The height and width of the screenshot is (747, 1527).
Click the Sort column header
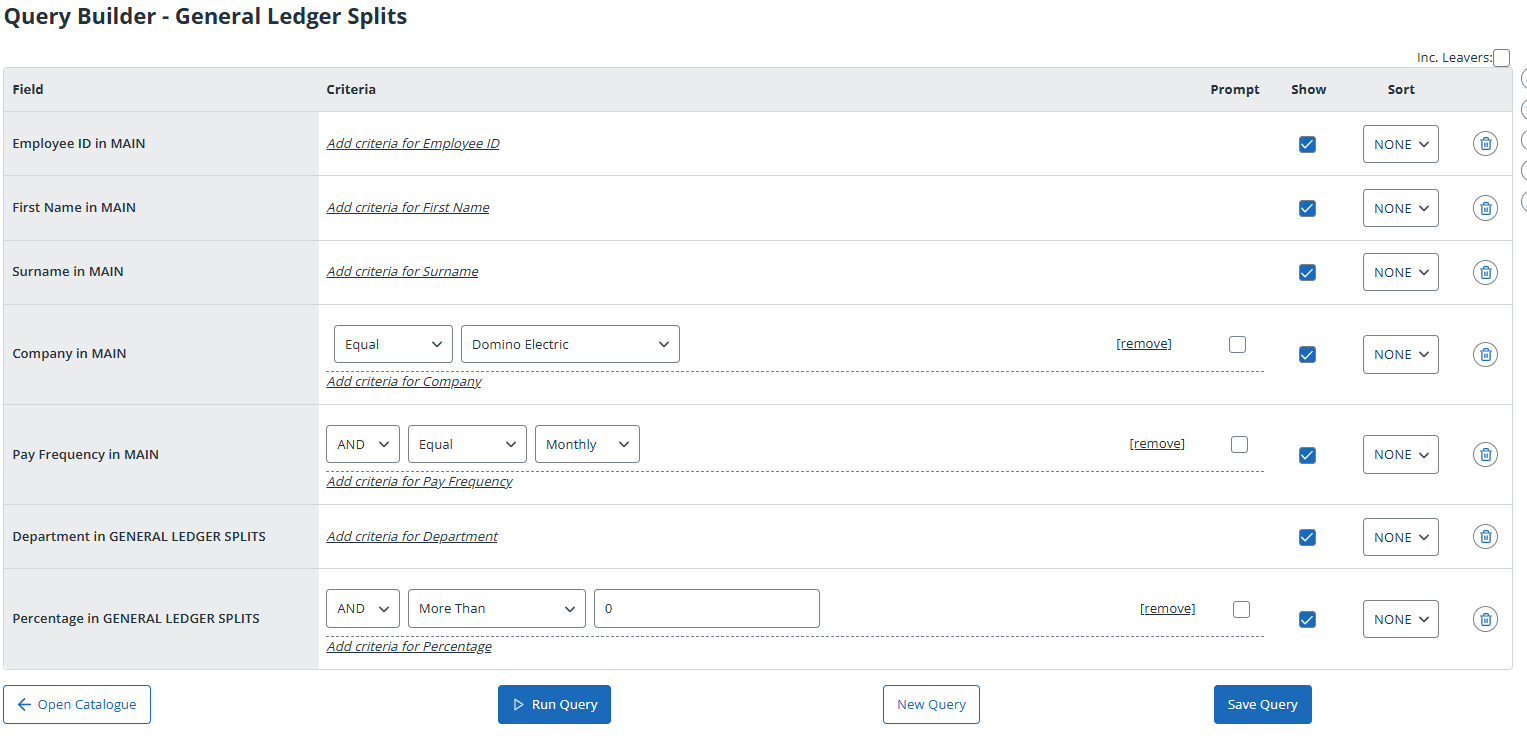tap(1401, 90)
